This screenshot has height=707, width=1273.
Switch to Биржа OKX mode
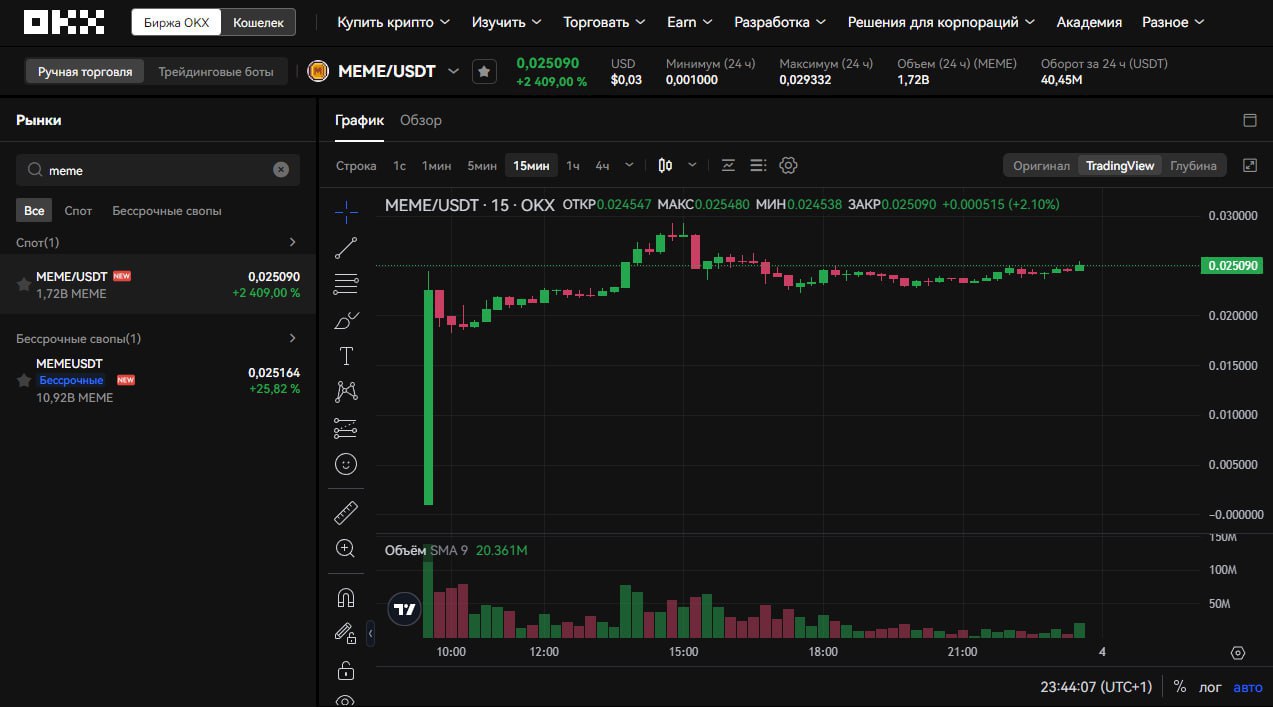point(176,22)
